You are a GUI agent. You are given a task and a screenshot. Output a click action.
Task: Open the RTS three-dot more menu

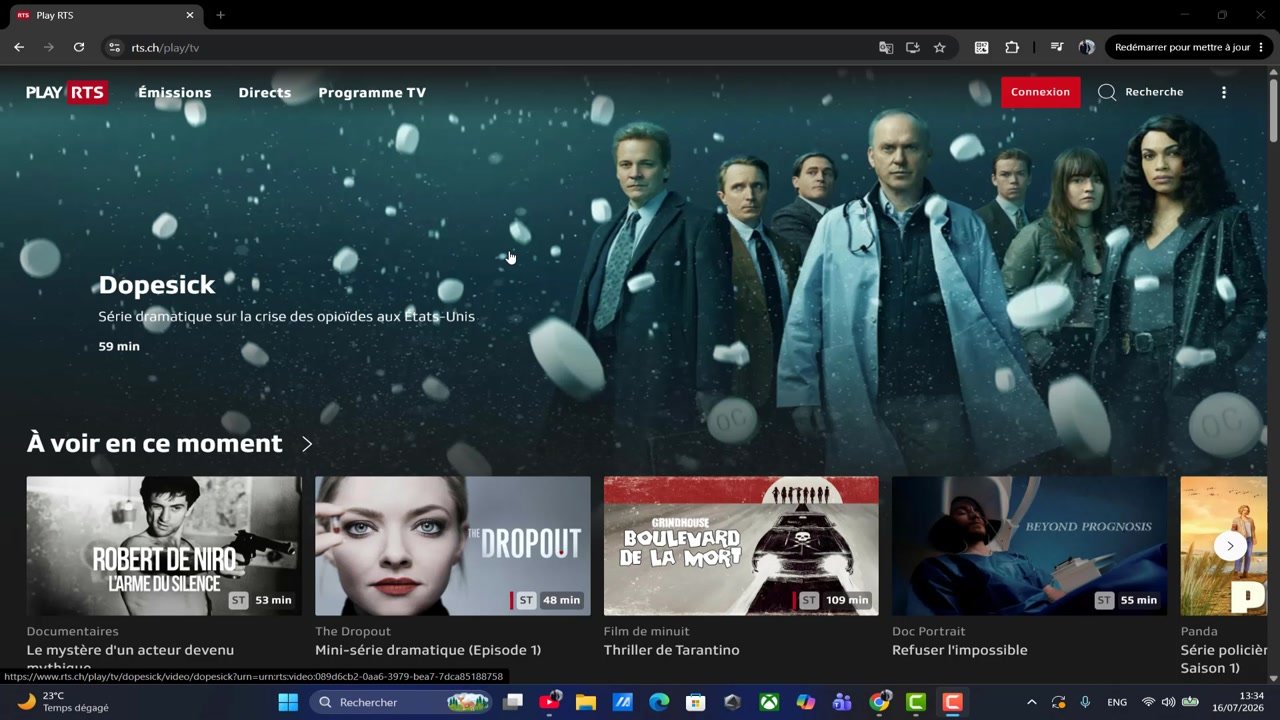1224,92
